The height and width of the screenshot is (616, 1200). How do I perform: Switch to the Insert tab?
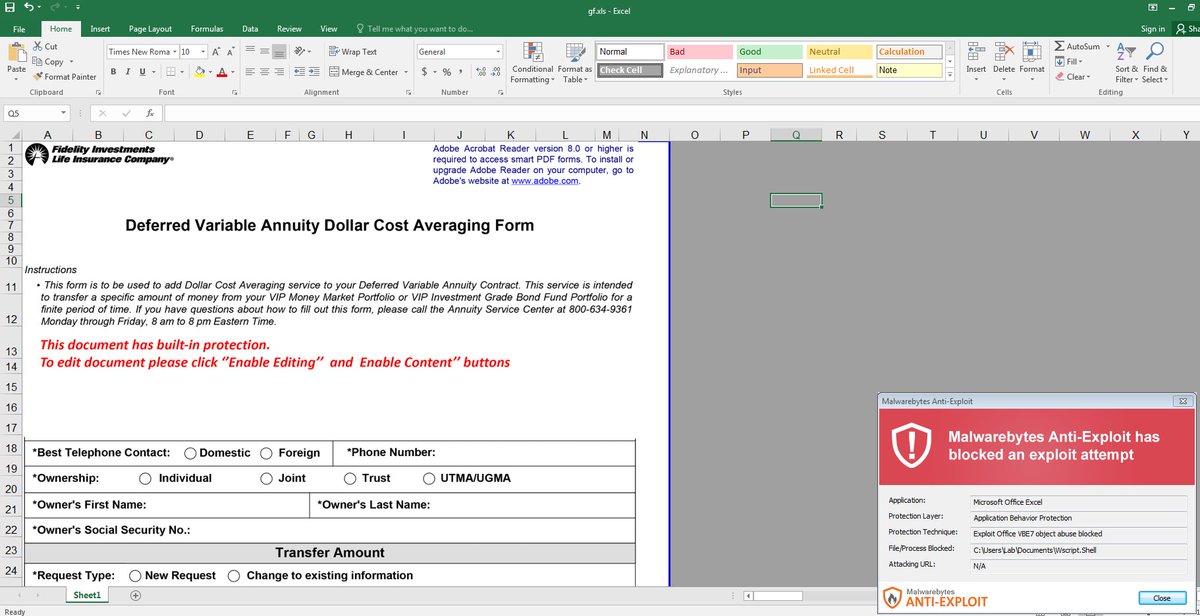pyautogui.click(x=100, y=29)
